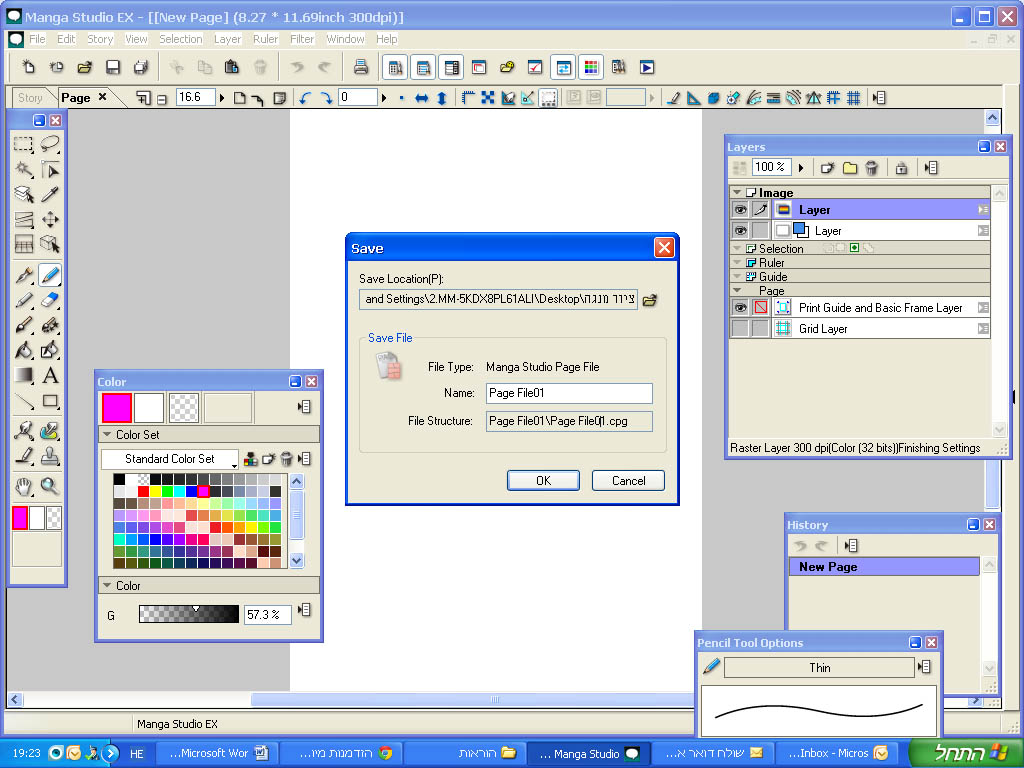Image resolution: width=1024 pixels, height=768 pixels.
Task: Toggle visibility of the second Layer row
Action: click(x=740, y=231)
